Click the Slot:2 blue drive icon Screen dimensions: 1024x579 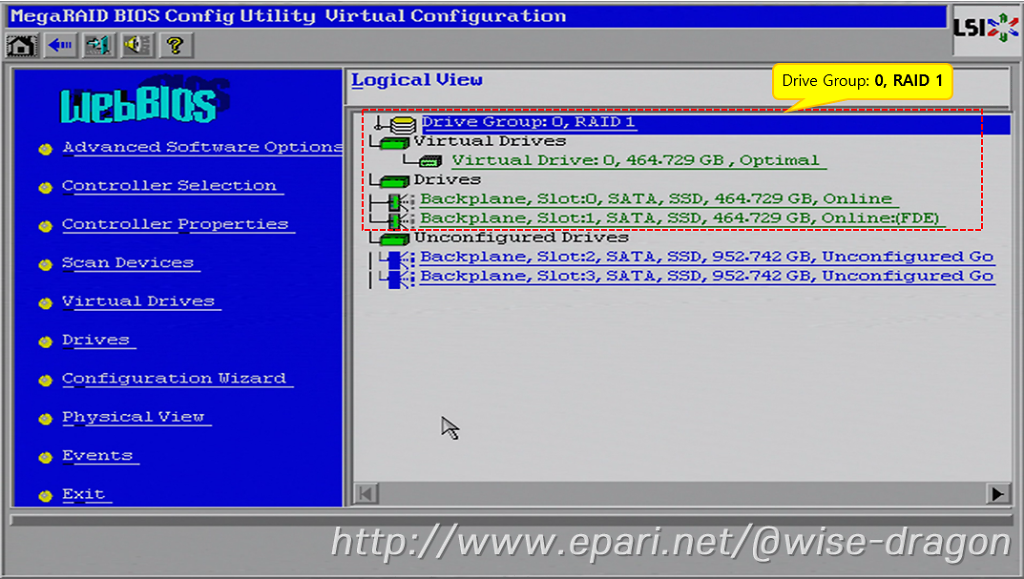tap(397, 258)
